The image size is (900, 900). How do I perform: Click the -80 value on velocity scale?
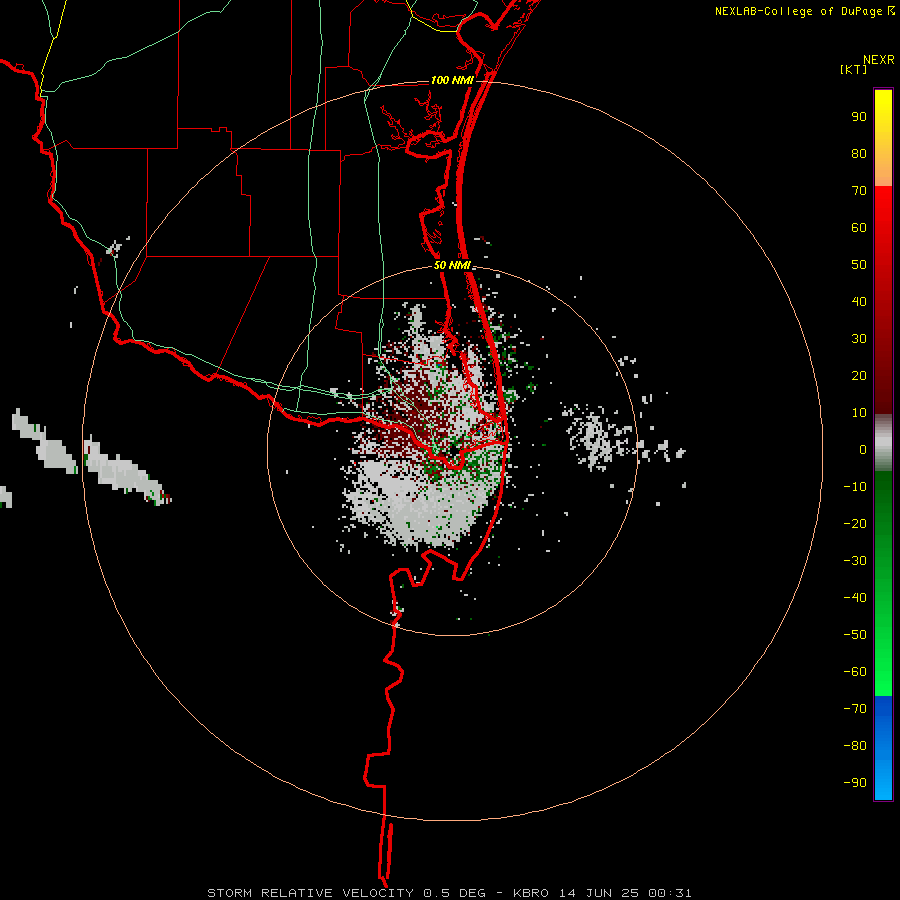click(855, 746)
